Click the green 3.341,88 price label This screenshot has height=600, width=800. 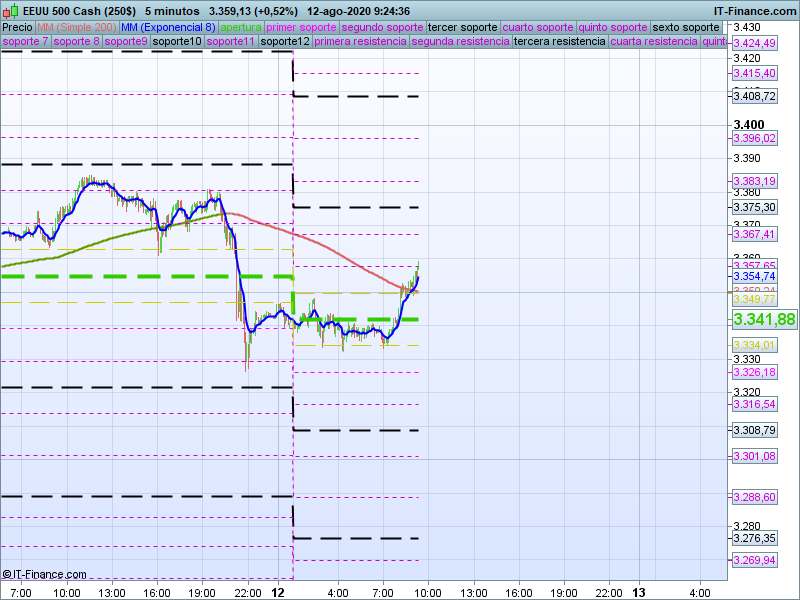pos(764,319)
